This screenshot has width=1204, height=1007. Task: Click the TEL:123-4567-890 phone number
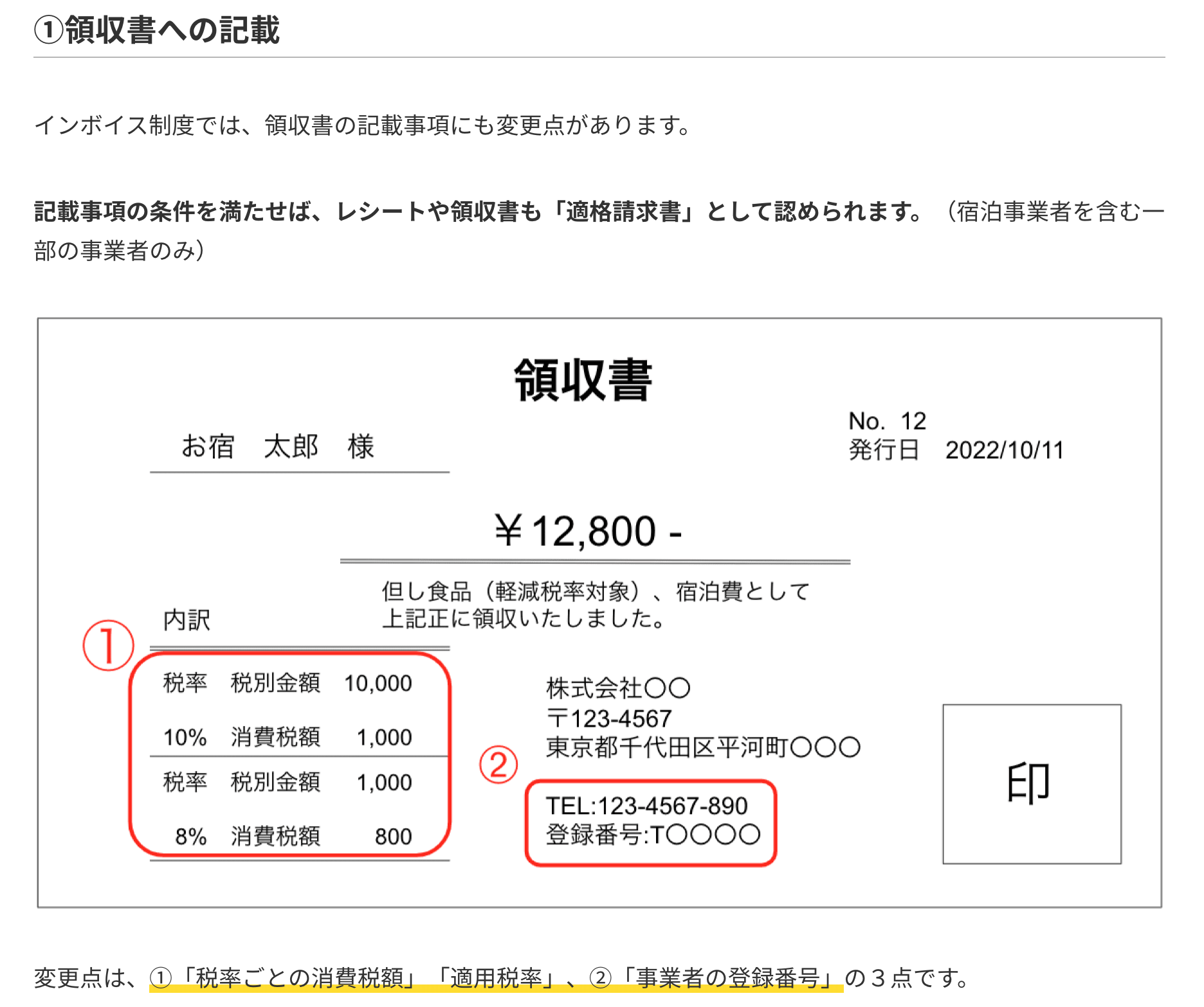click(x=646, y=806)
